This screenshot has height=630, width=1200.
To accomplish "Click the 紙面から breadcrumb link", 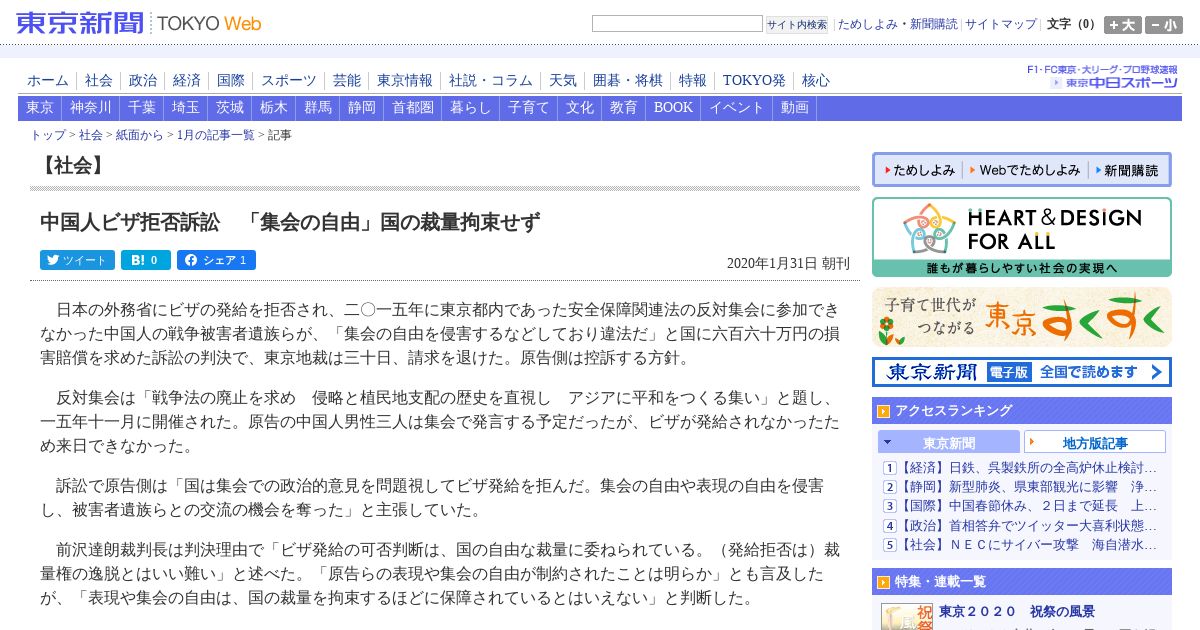I will point(139,135).
